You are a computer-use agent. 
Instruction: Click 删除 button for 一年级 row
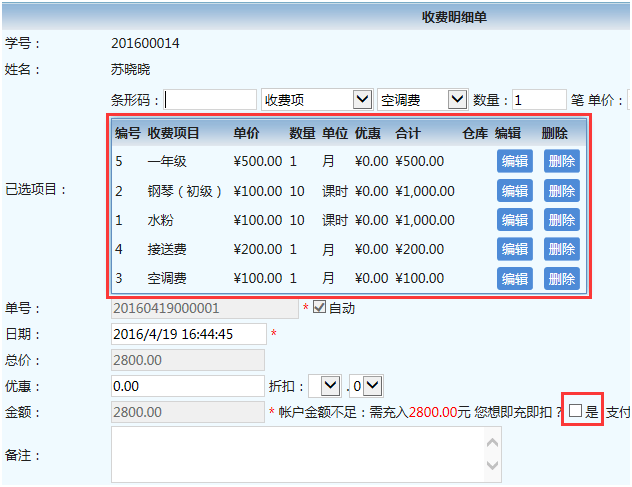561,161
